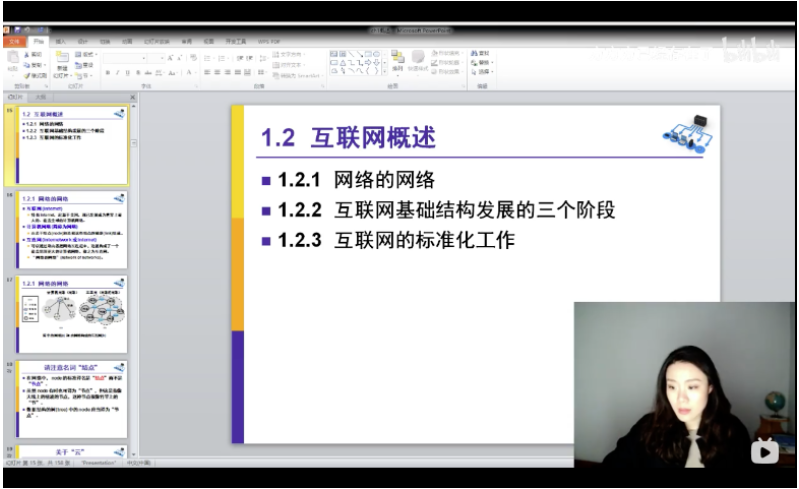Click the Find binoculars icon
The image size is (799, 489).
pyautogui.click(x=474, y=53)
